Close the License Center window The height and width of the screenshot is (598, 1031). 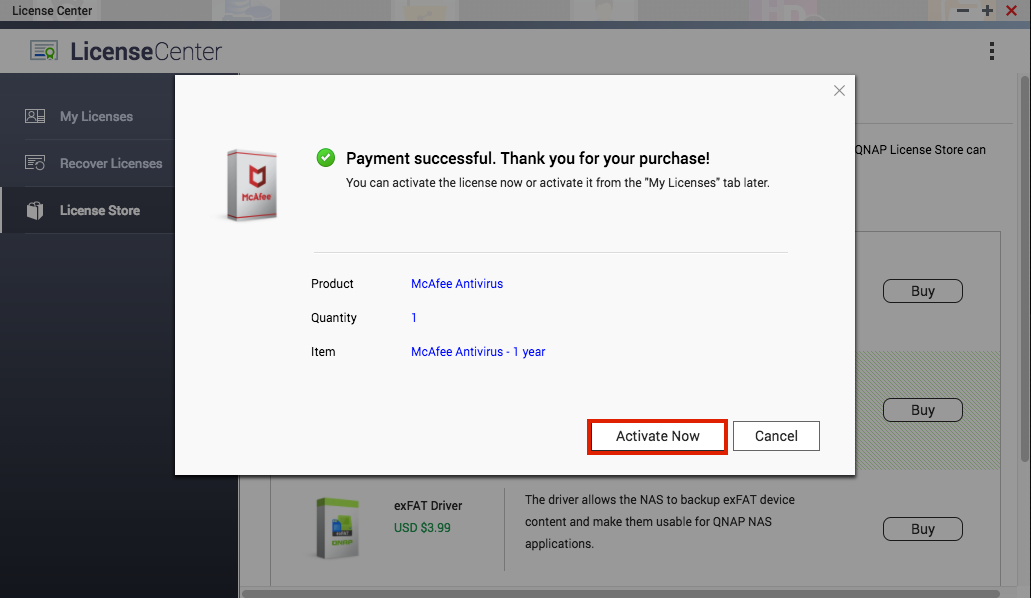pos(1011,11)
